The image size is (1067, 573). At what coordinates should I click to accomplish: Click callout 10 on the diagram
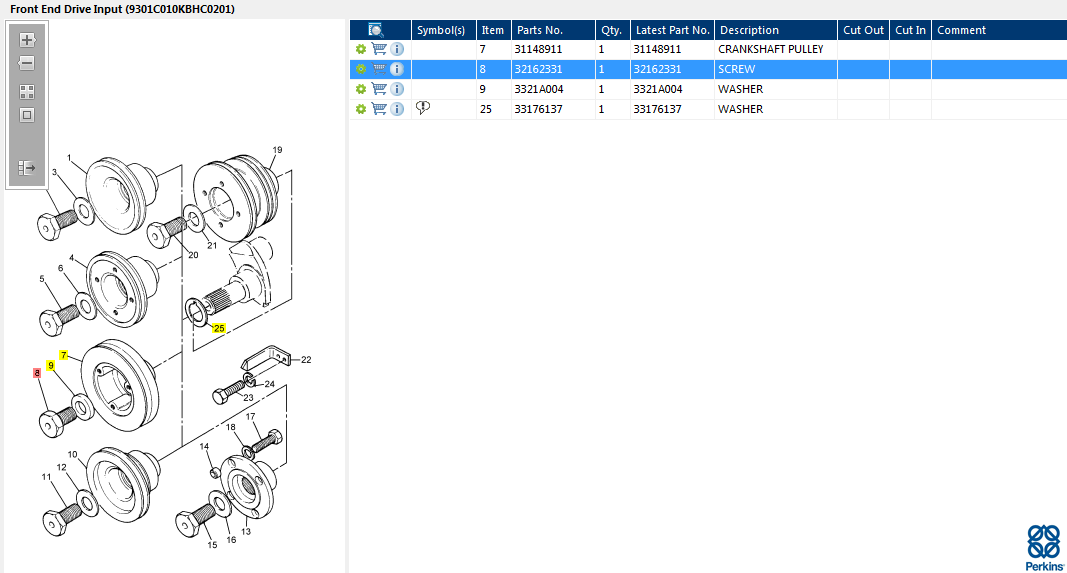pyautogui.click(x=72, y=454)
